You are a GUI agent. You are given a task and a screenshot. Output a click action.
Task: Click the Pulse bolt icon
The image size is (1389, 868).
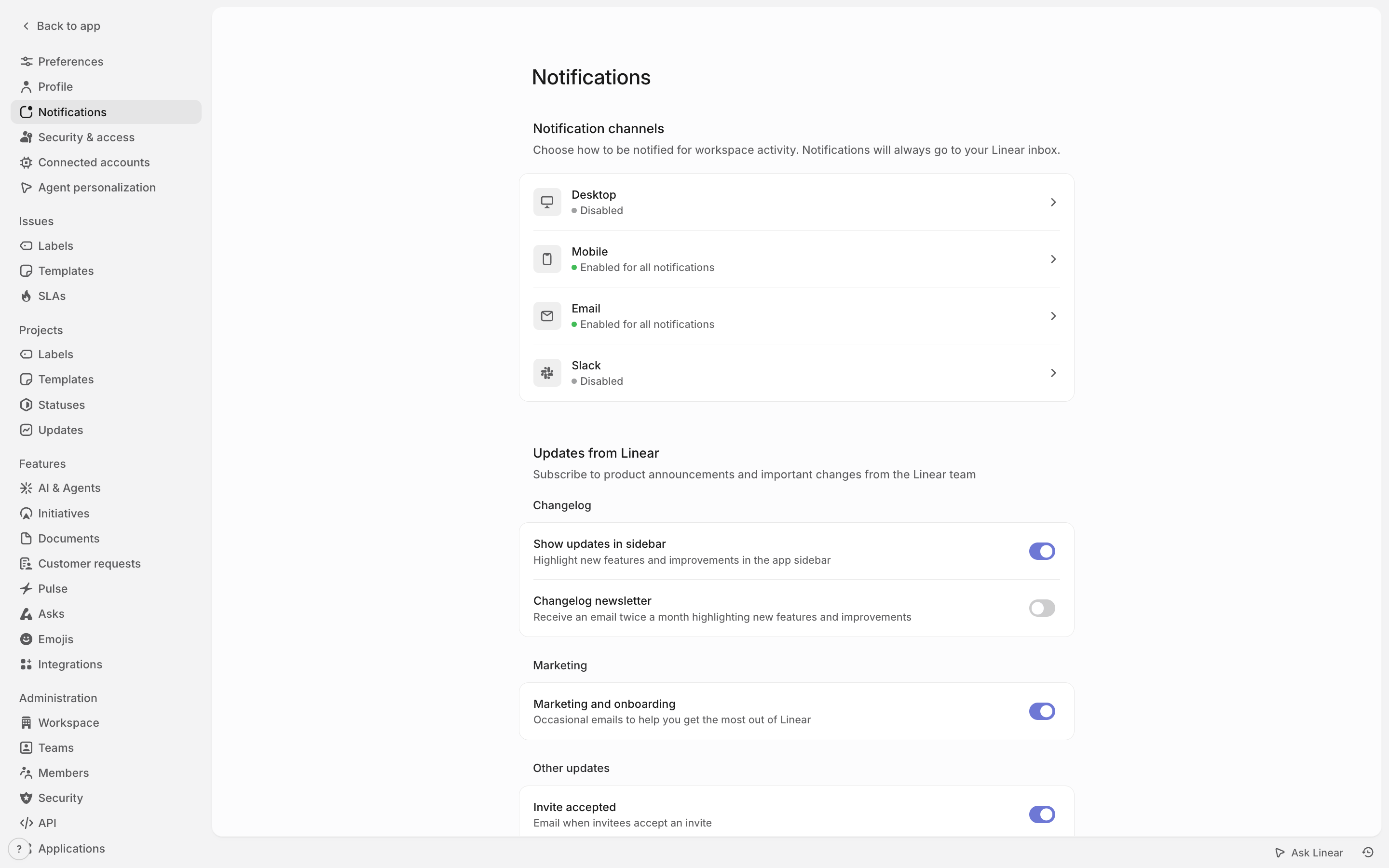(x=26, y=588)
